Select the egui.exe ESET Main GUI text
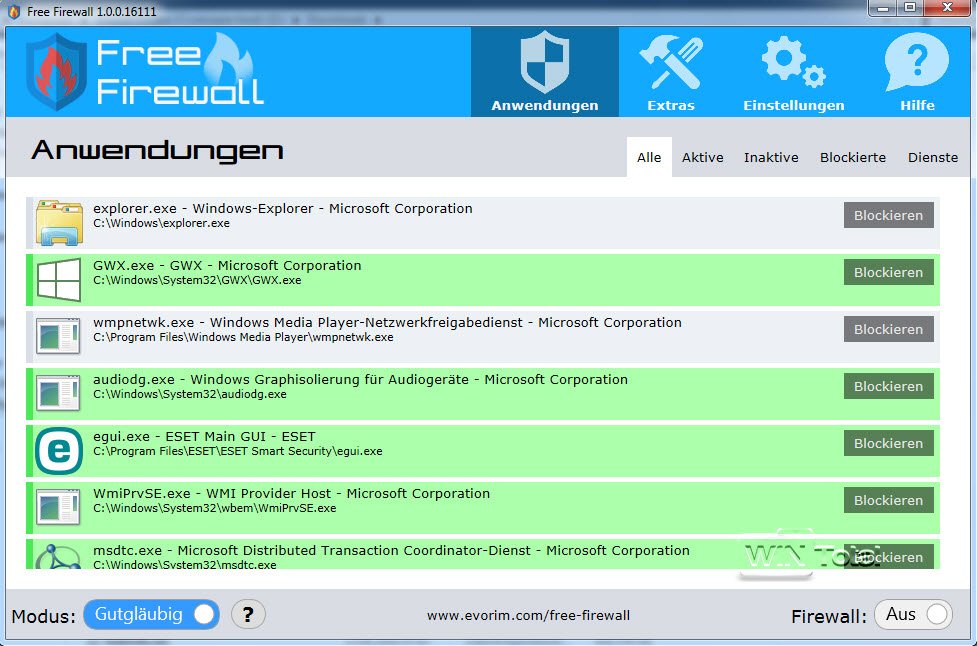Viewport: 977px width, 646px height. click(204, 436)
